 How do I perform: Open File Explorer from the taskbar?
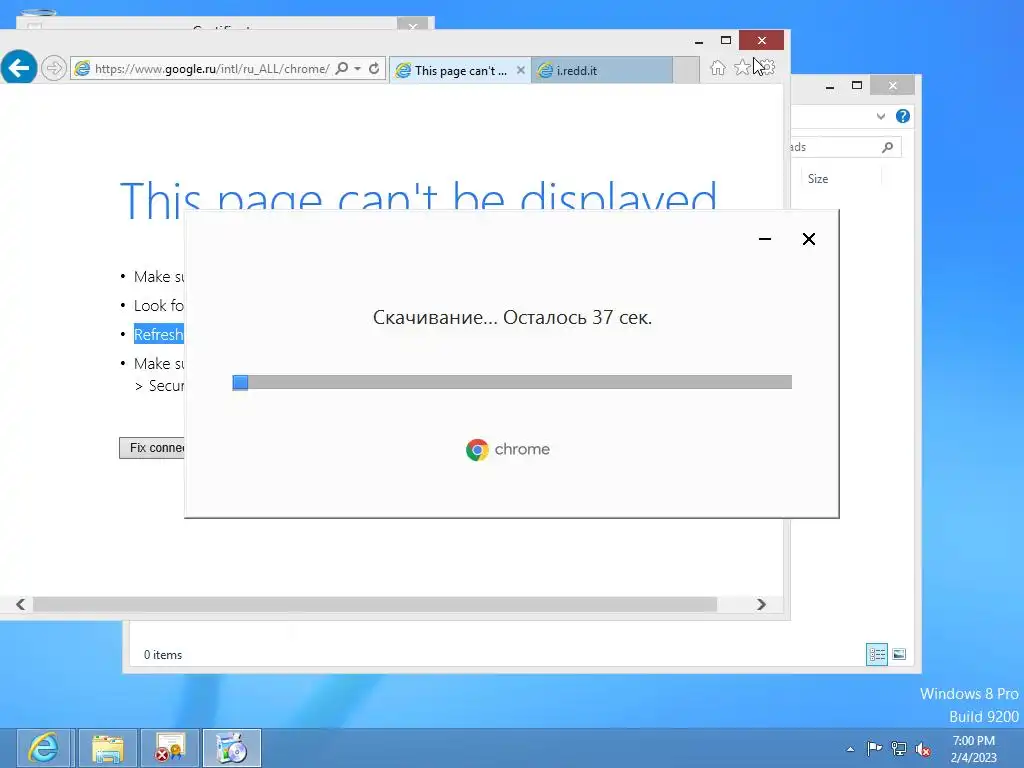click(108, 748)
